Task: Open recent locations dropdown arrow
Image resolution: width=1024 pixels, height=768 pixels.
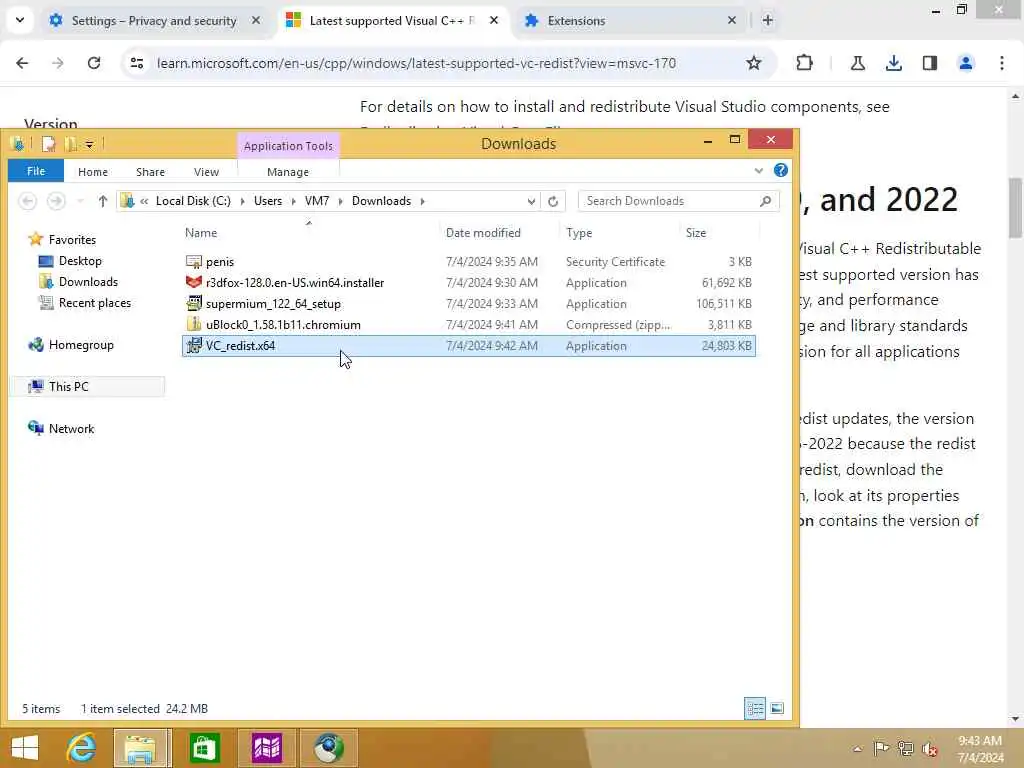Action: 80,201
